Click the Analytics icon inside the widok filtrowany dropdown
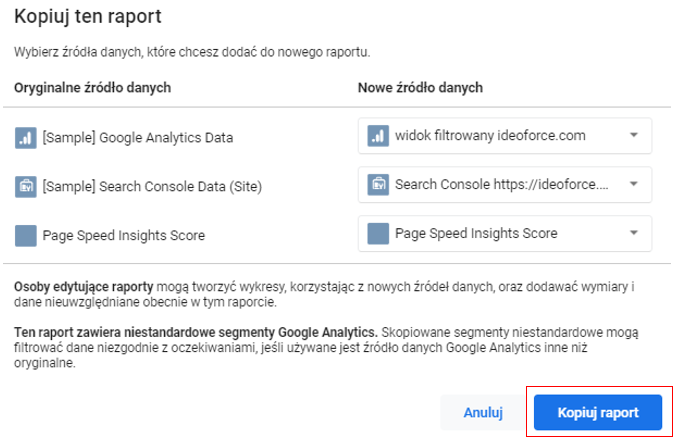Viewport: 682px width, 442px height. point(377,135)
